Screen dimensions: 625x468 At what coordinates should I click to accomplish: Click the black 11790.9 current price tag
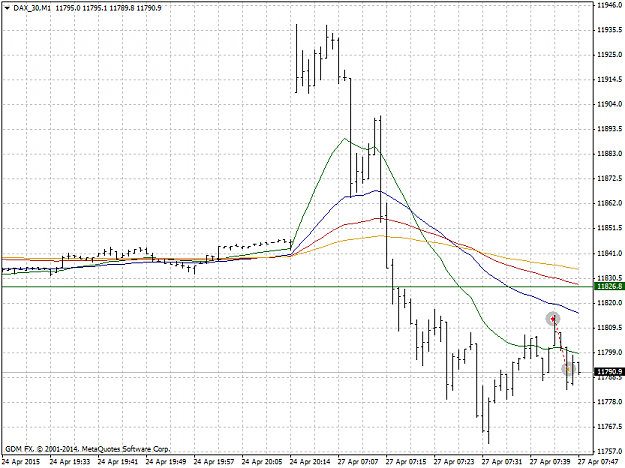[609, 372]
